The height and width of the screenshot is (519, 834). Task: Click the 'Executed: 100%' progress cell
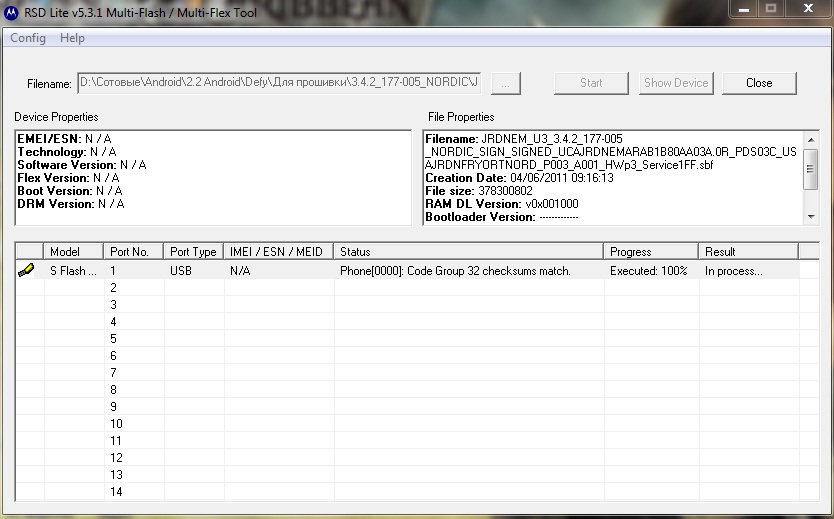(x=649, y=271)
